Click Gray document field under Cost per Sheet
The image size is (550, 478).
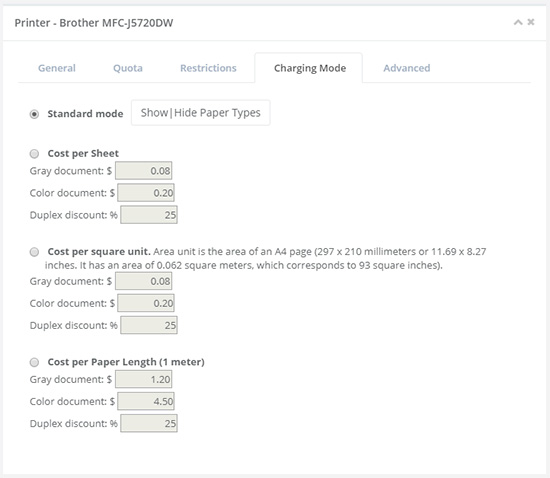coord(143,171)
